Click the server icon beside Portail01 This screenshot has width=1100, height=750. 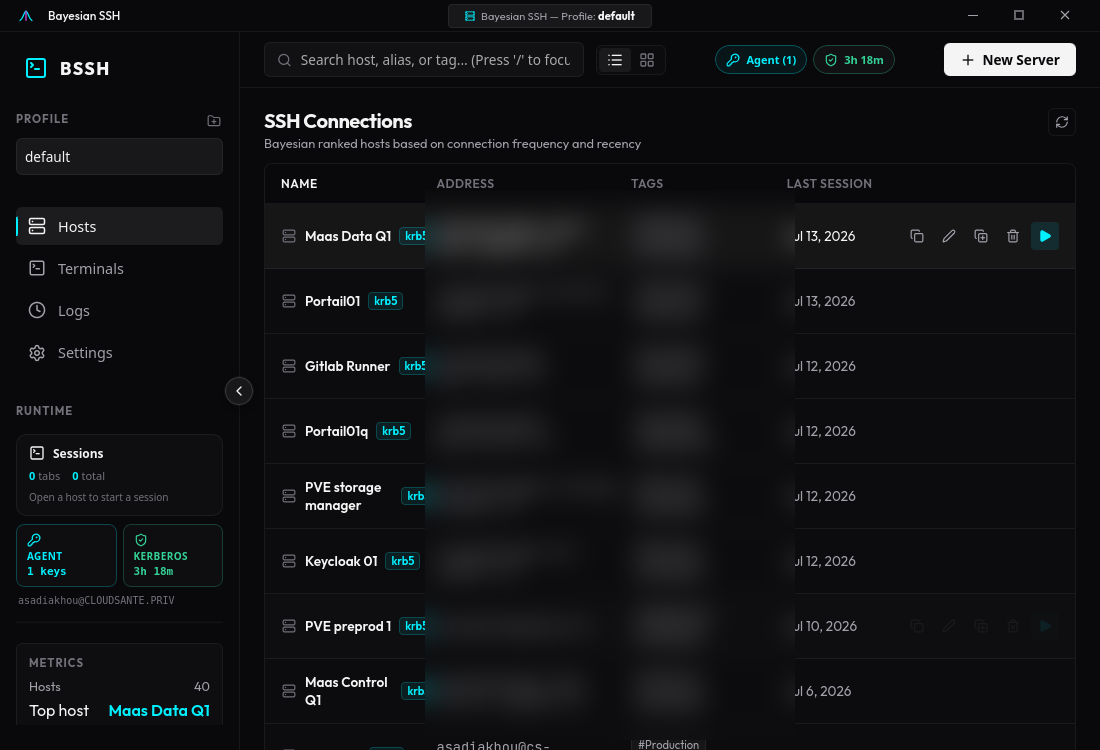pyautogui.click(x=288, y=301)
